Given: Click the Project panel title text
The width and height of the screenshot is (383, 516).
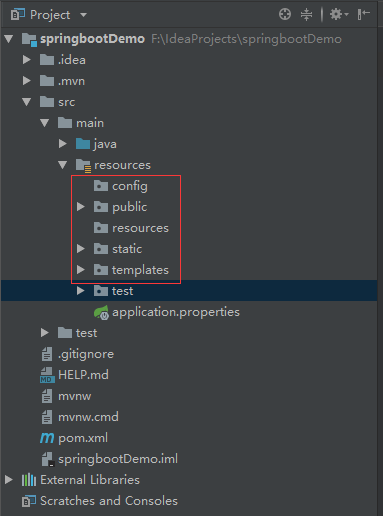Looking at the screenshot, I should click(50, 15).
